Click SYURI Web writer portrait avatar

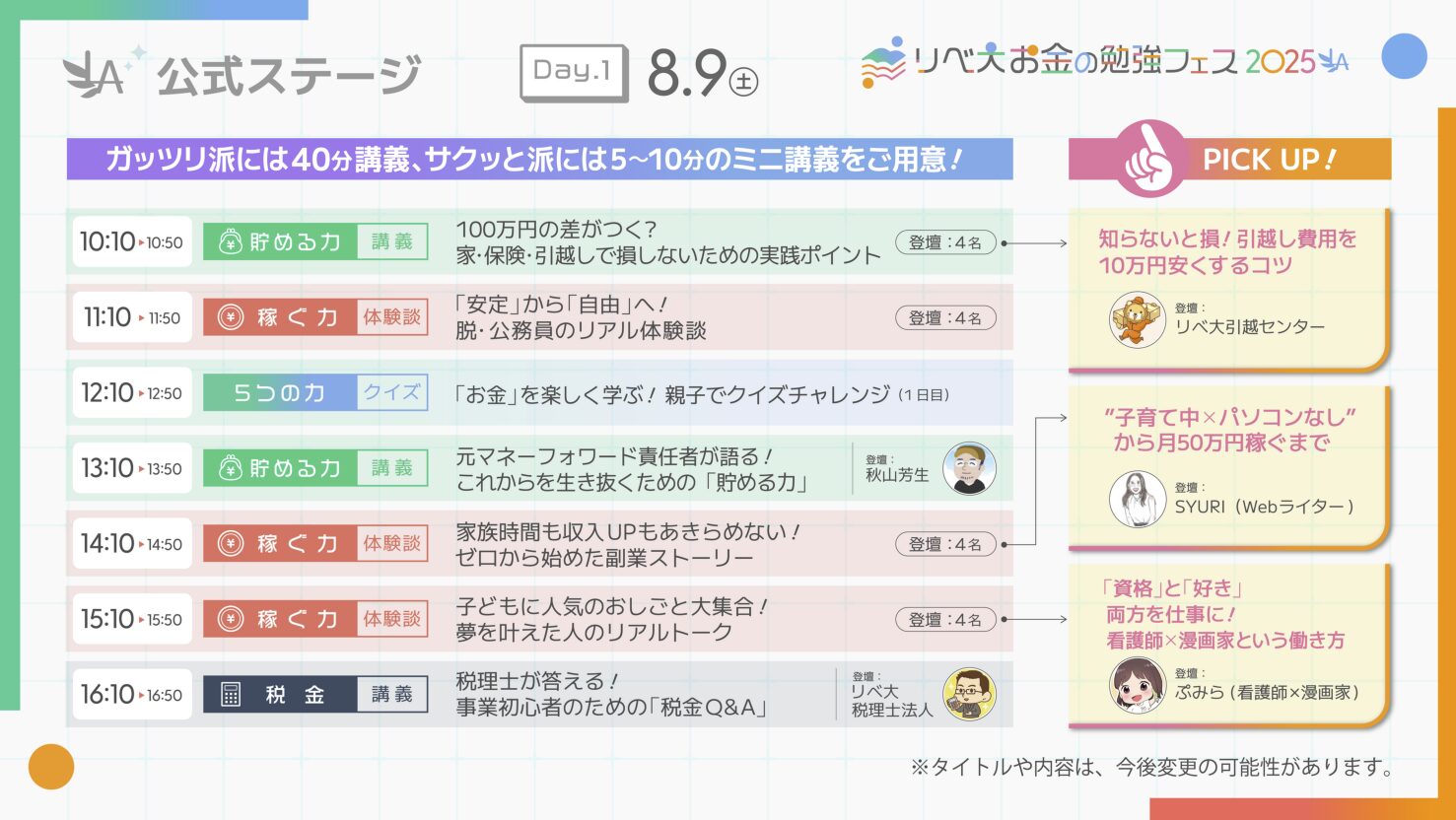click(1137, 500)
